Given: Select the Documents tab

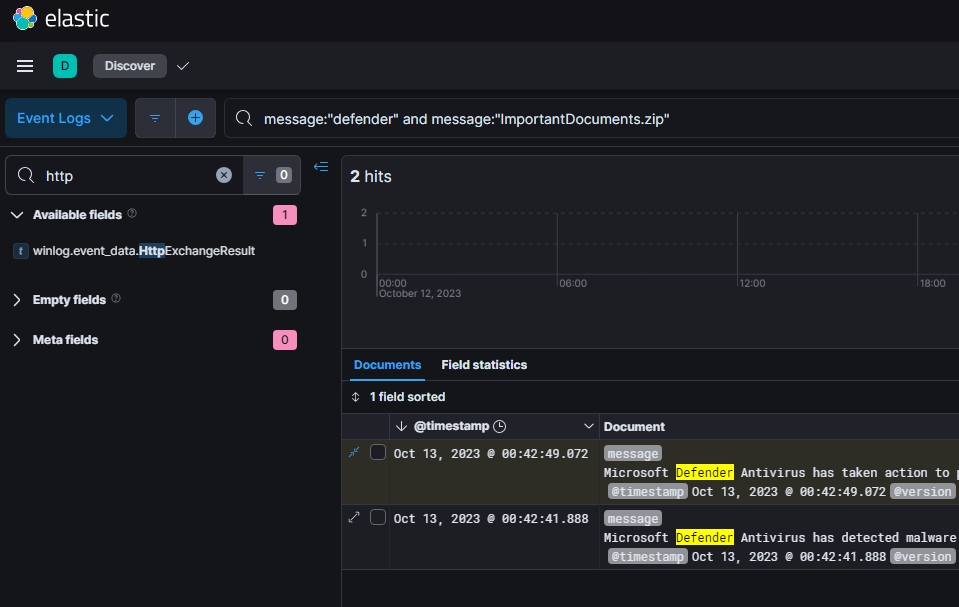Looking at the screenshot, I should (x=387, y=365).
